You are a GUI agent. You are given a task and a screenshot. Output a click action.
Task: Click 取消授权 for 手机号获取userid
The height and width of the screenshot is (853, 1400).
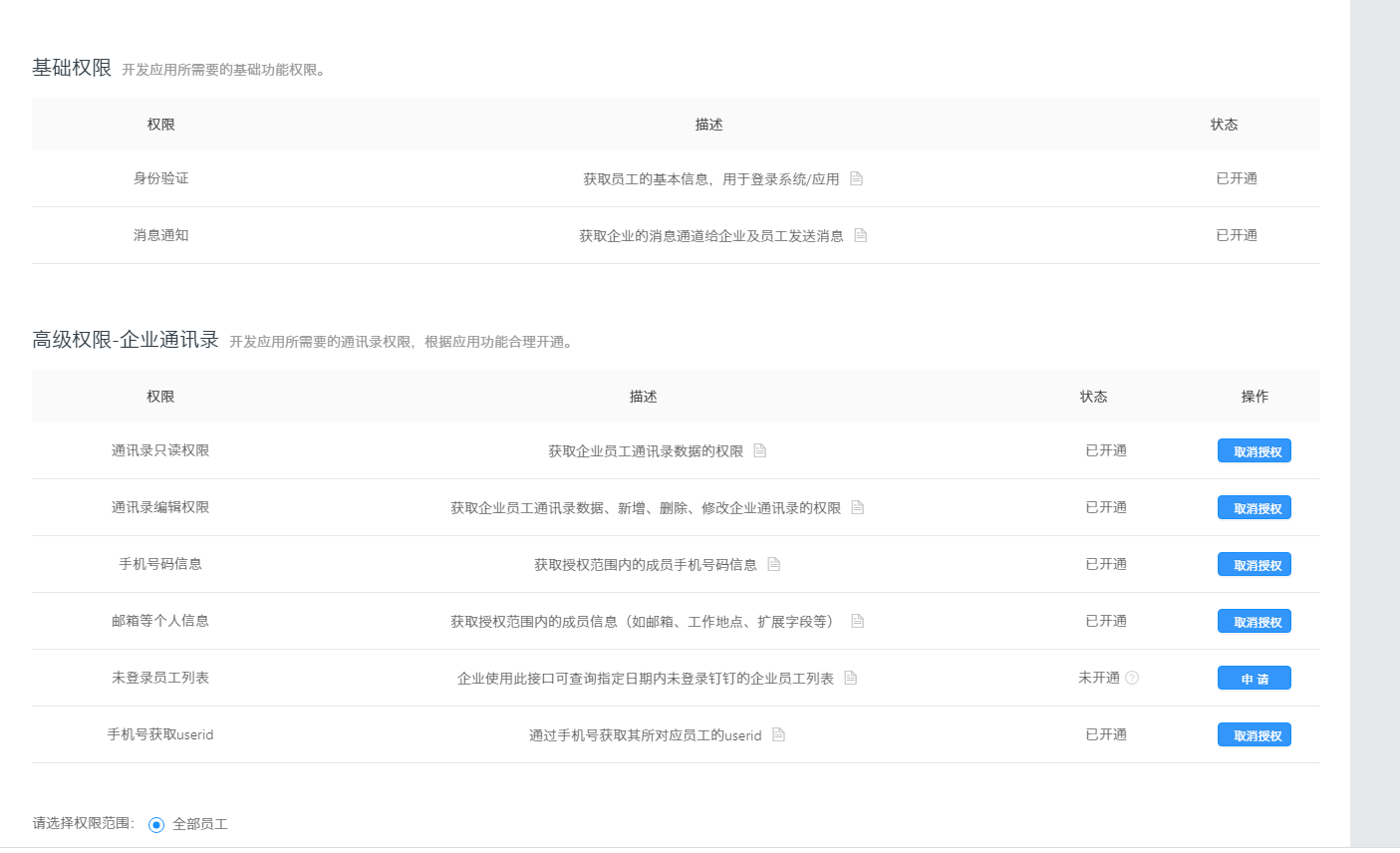1254,734
